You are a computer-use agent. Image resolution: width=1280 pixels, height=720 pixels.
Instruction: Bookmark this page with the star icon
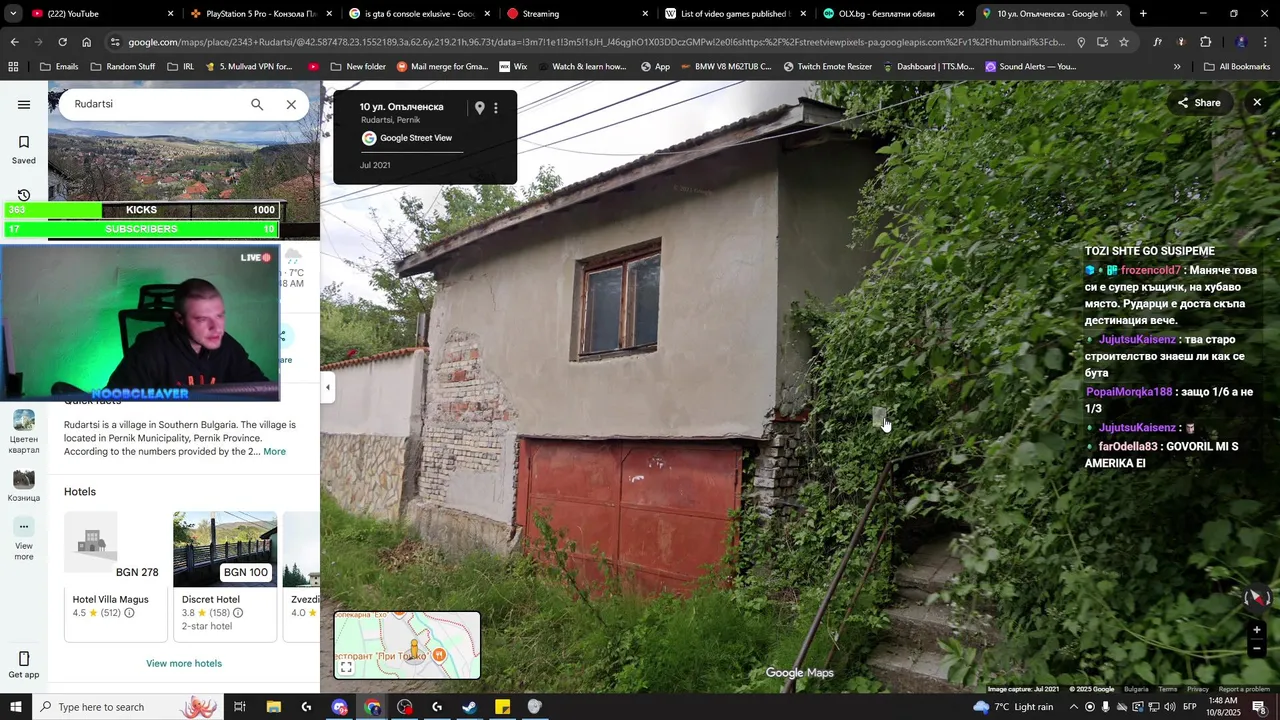coord(1124,42)
